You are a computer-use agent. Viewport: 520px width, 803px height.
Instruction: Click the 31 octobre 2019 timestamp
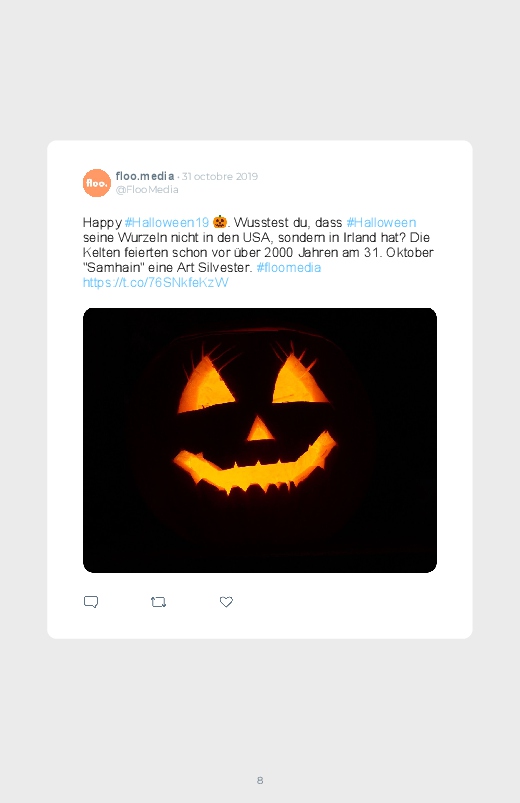point(220,176)
